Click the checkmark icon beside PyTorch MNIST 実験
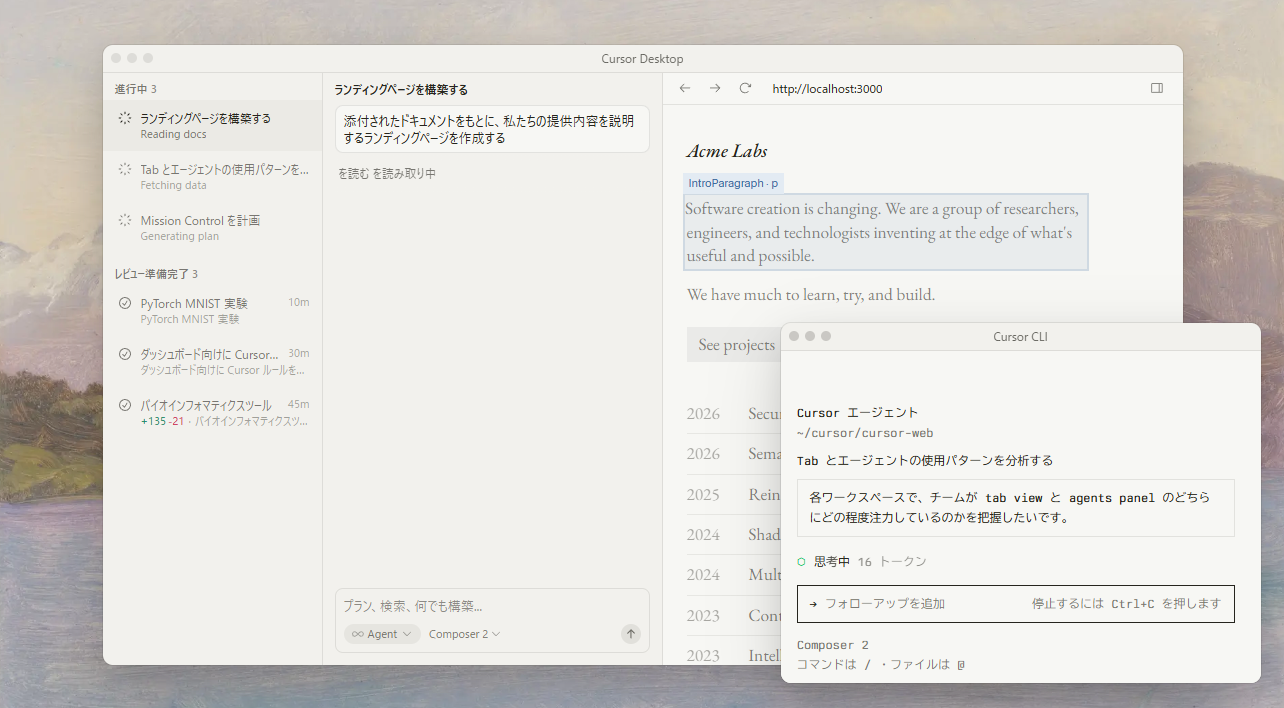This screenshot has width=1284, height=708. coord(125,303)
